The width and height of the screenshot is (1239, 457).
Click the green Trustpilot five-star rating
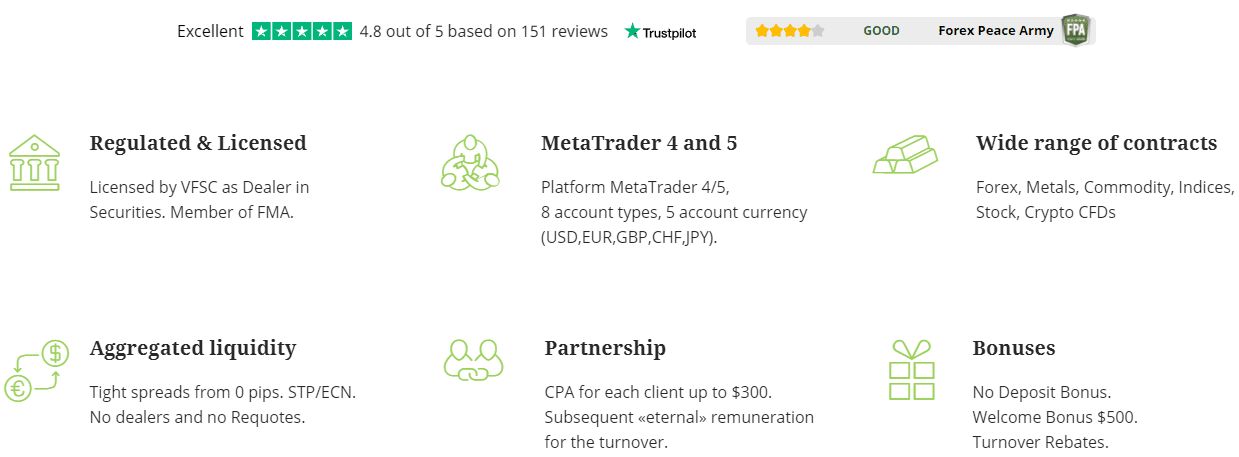tap(302, 31)
